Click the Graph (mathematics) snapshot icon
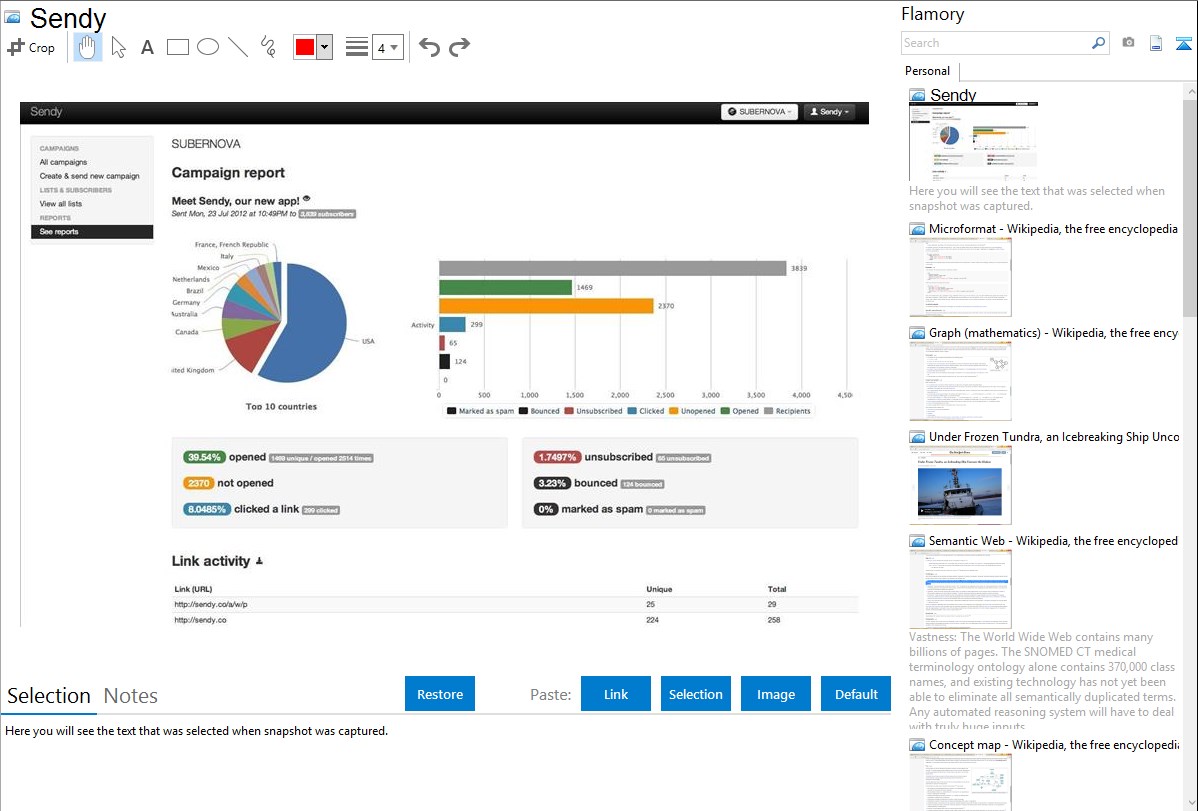Image resolution: width=1198 pixels, height=811 pixels. pyautogui.click(x=917, y=333)
